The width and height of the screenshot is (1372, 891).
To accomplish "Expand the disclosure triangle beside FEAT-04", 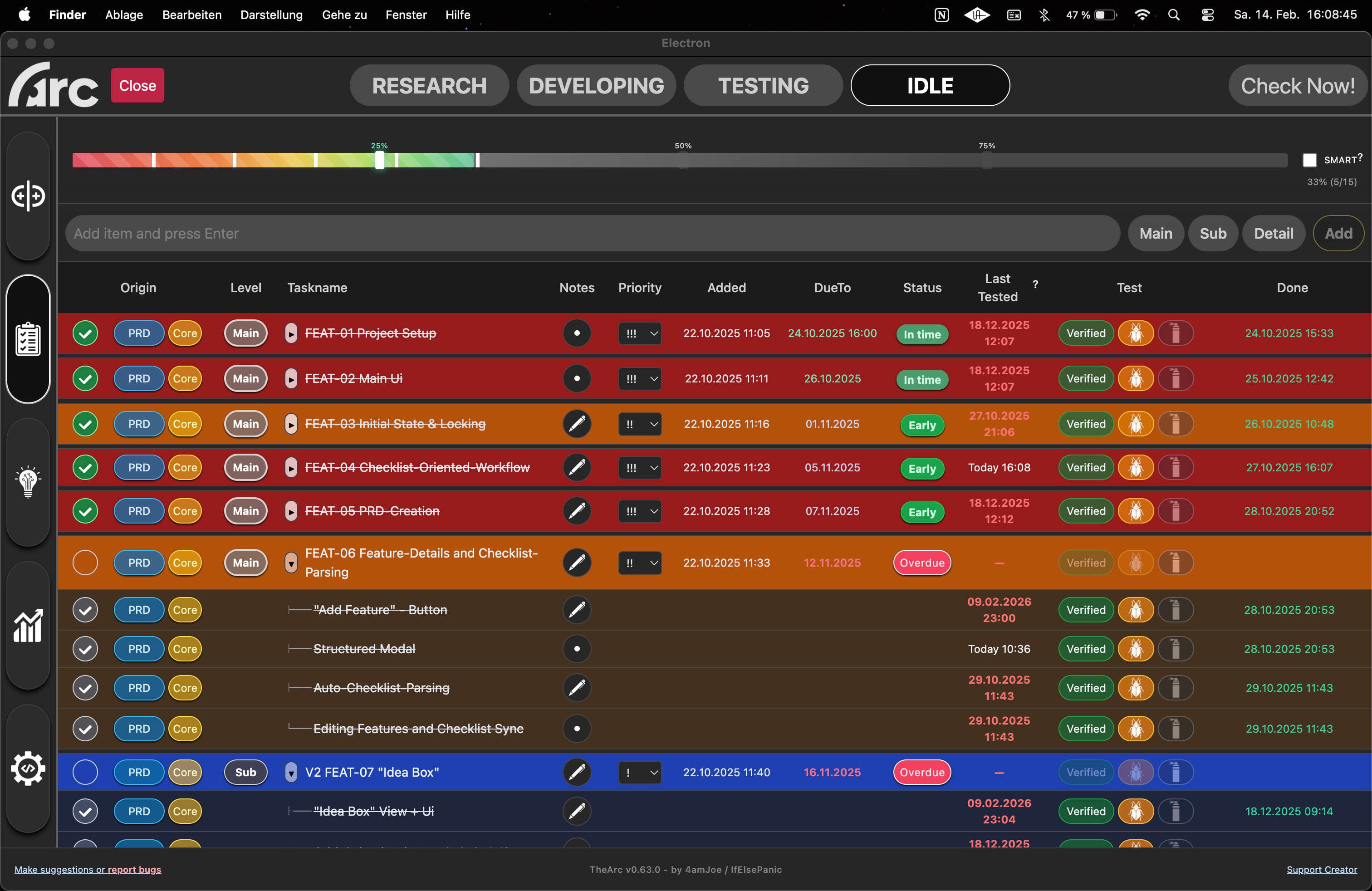I will [291, 467].
